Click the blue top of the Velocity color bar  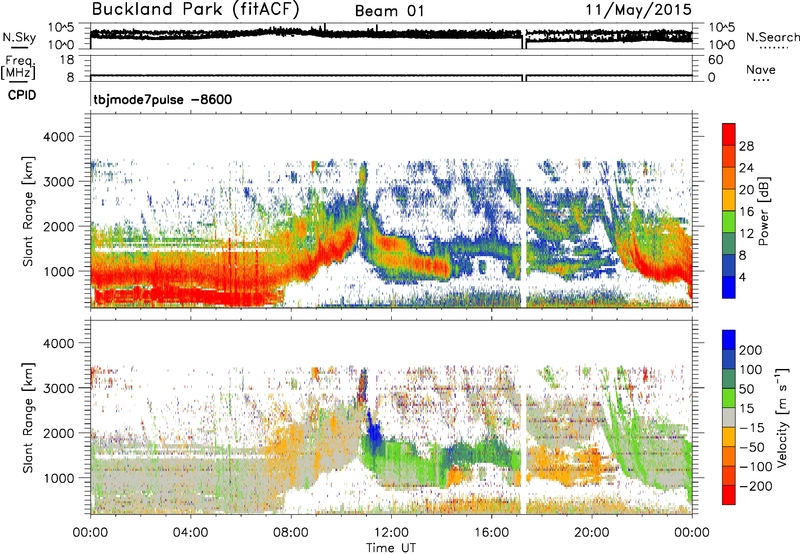(729, 340)
